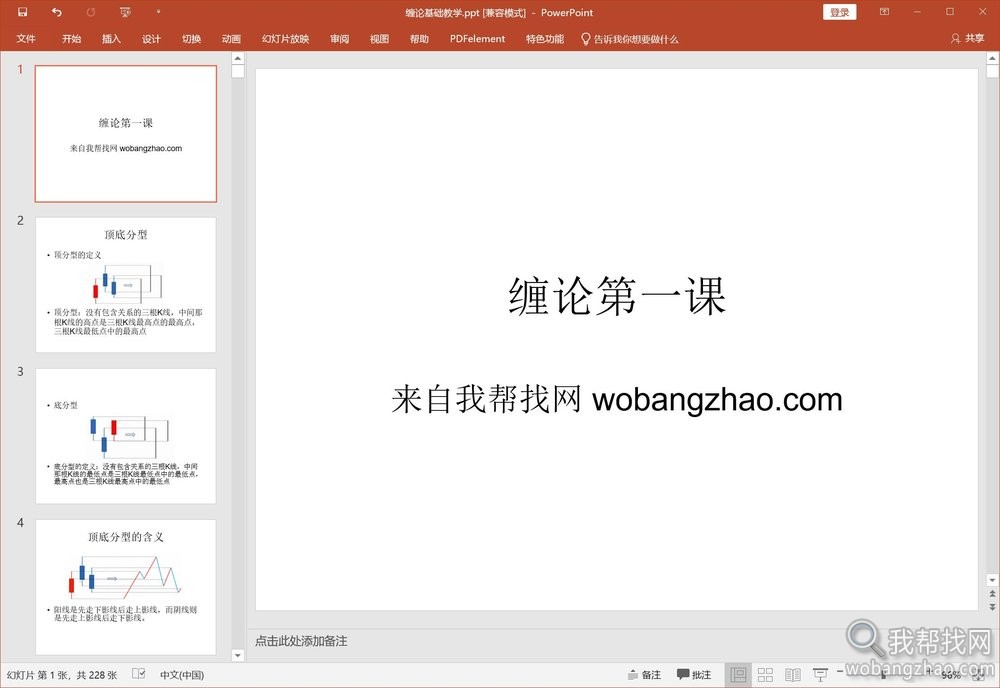Open the 幻灯片放映 ribbon tab
The width and height of the screenshot is (1000, 688).
[x=285, y=39]
